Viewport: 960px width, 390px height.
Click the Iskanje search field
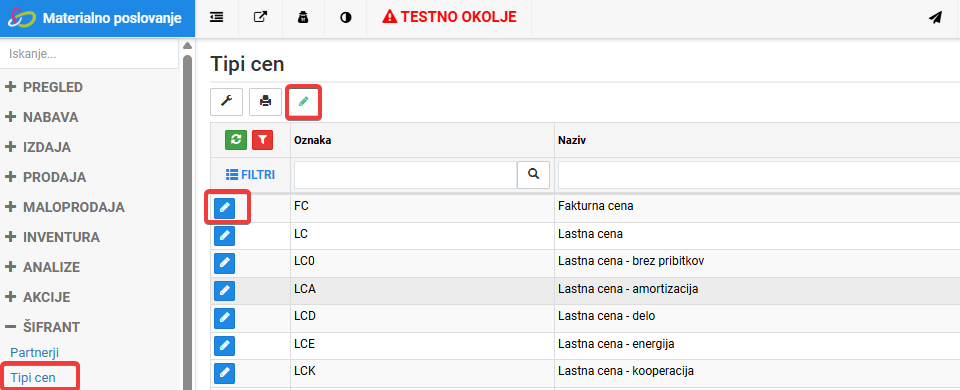tap(89, 54)
